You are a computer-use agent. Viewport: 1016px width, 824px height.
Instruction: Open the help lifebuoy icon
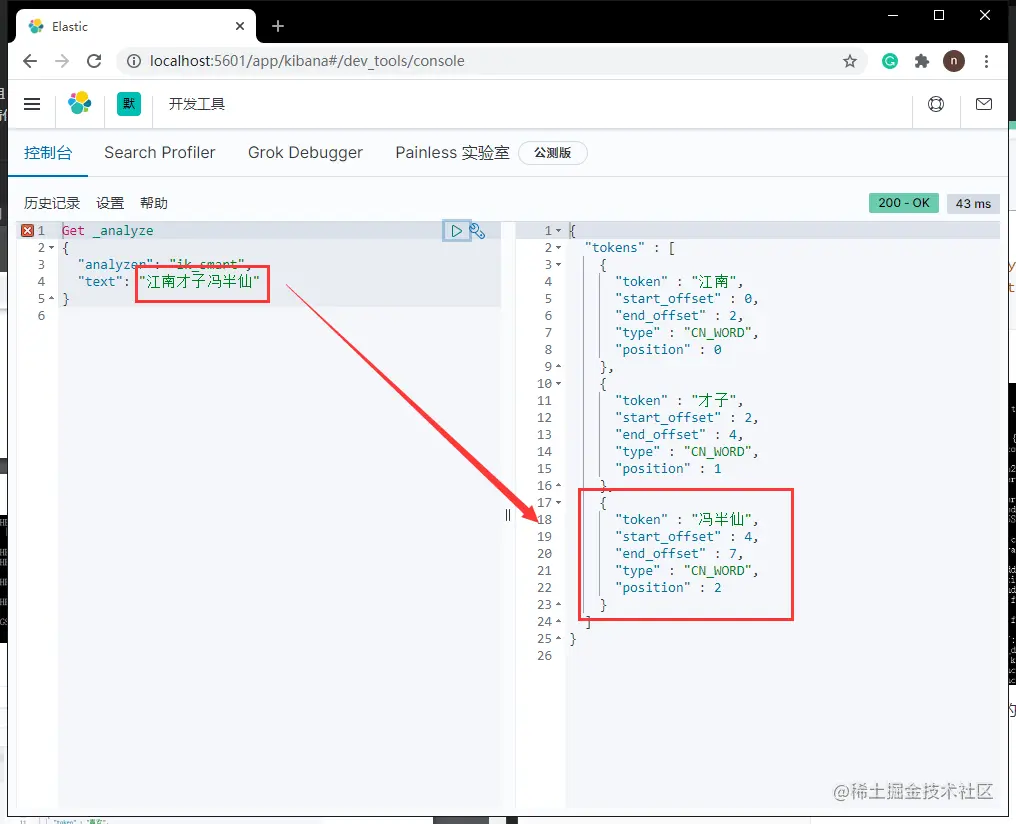pyautogui.click(x=936, y=104)
